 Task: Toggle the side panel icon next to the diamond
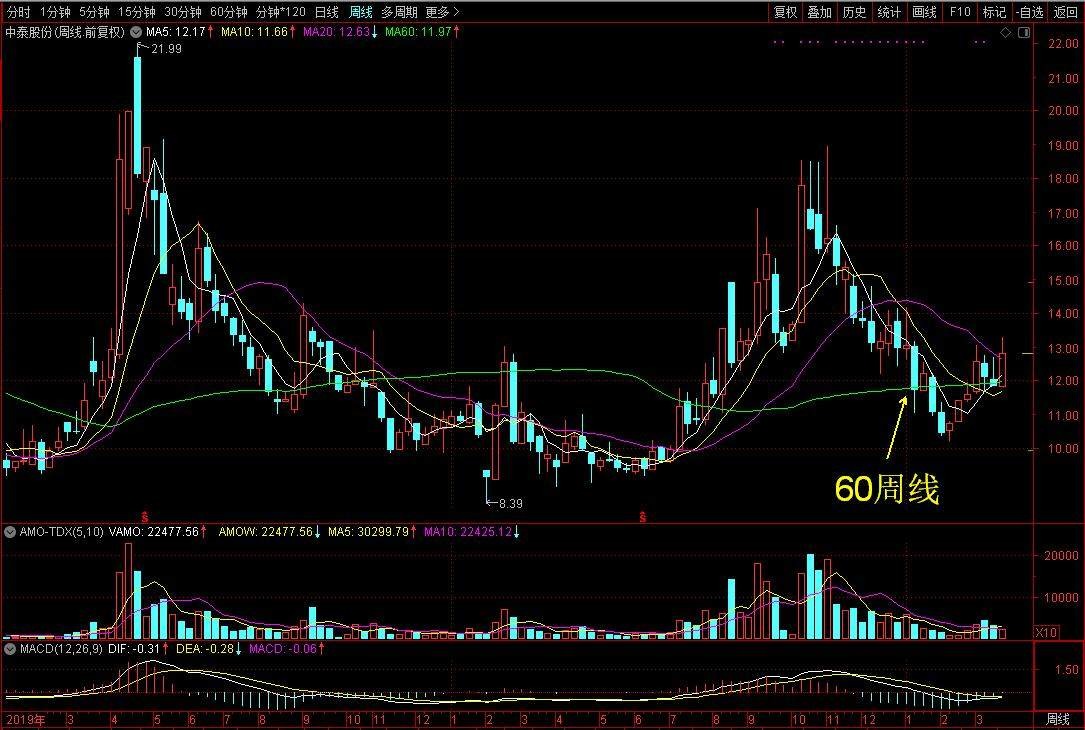coord(1023,33)
